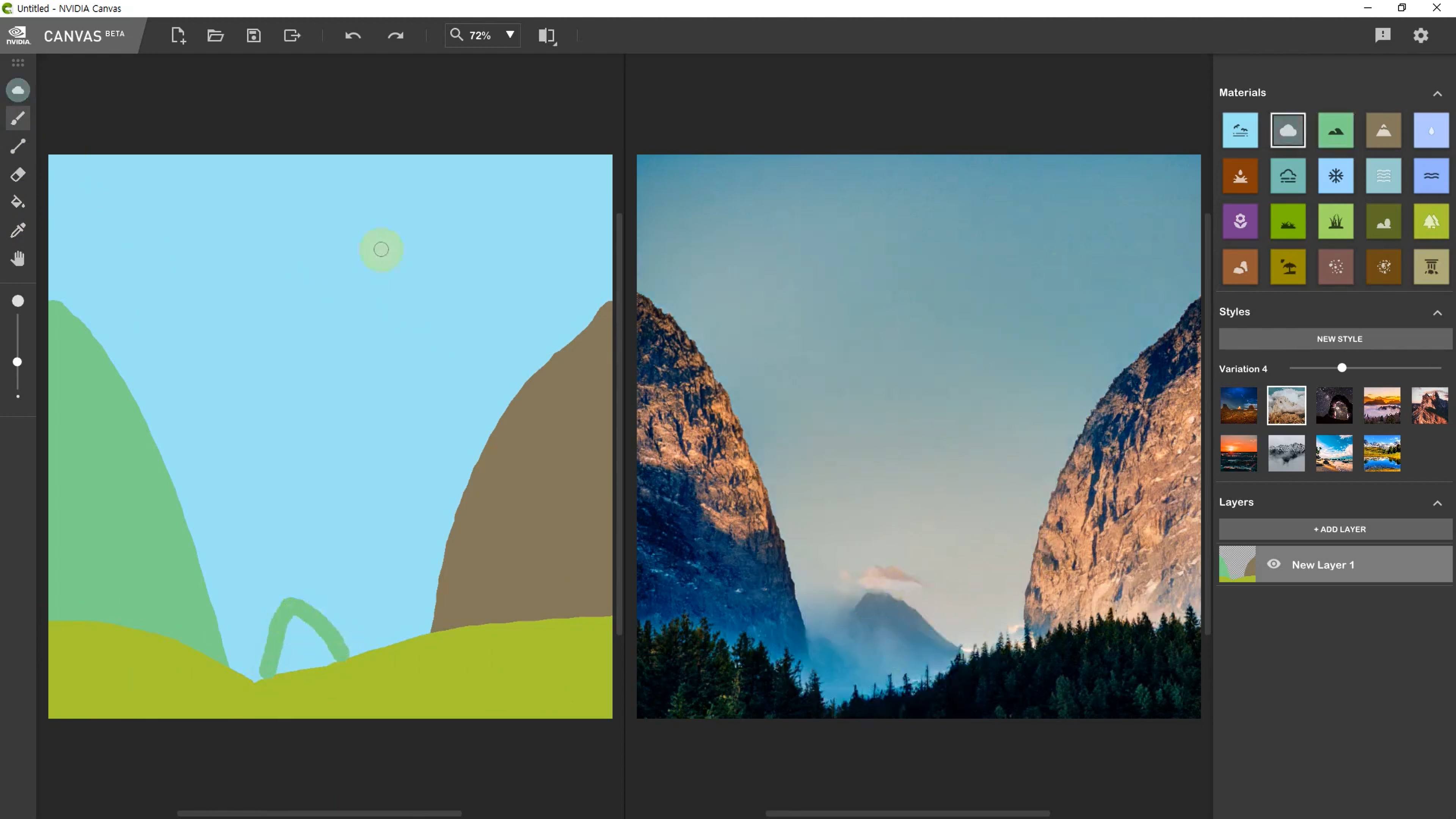This screenshot has width=1456, height=819.
Task: Open the 72% zoom dropdown
Action: pos(509,35)
